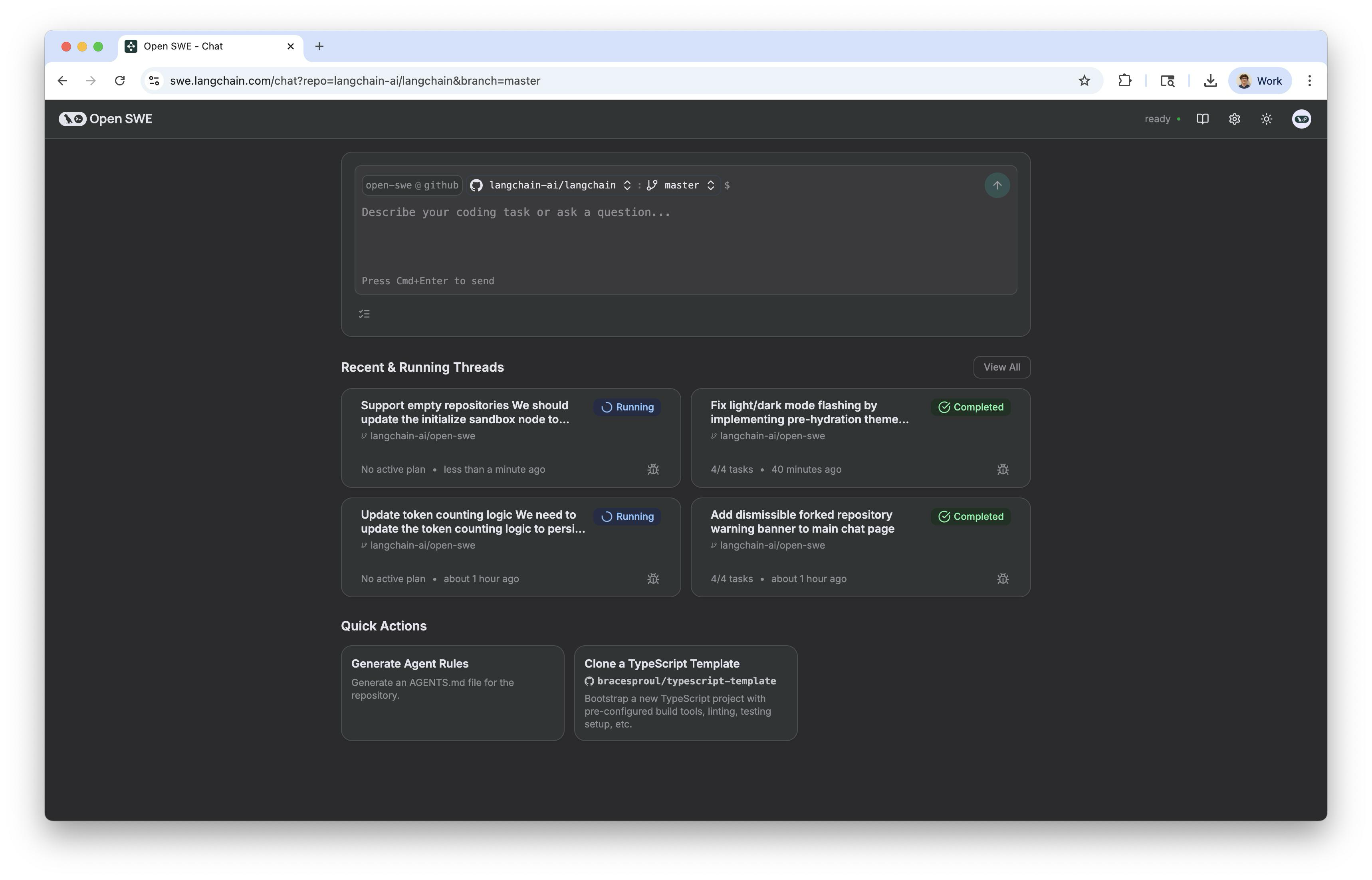Send the task with the arrow button
The height and width of the screenshot is (880, 1372).
(997, 185)
